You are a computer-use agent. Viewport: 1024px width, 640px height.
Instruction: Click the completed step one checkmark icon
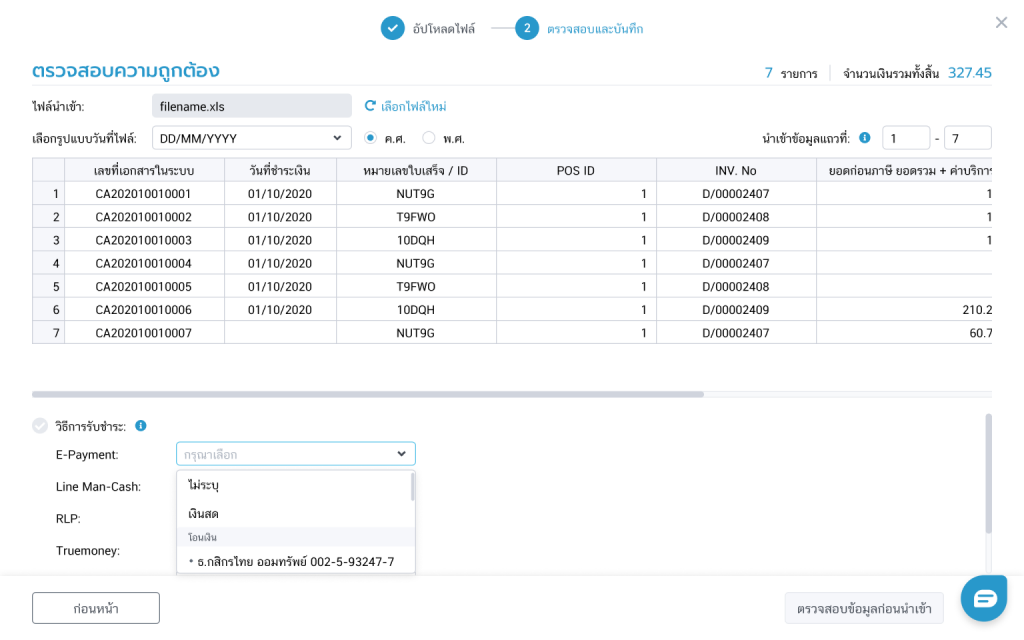(x=392, y=28)
